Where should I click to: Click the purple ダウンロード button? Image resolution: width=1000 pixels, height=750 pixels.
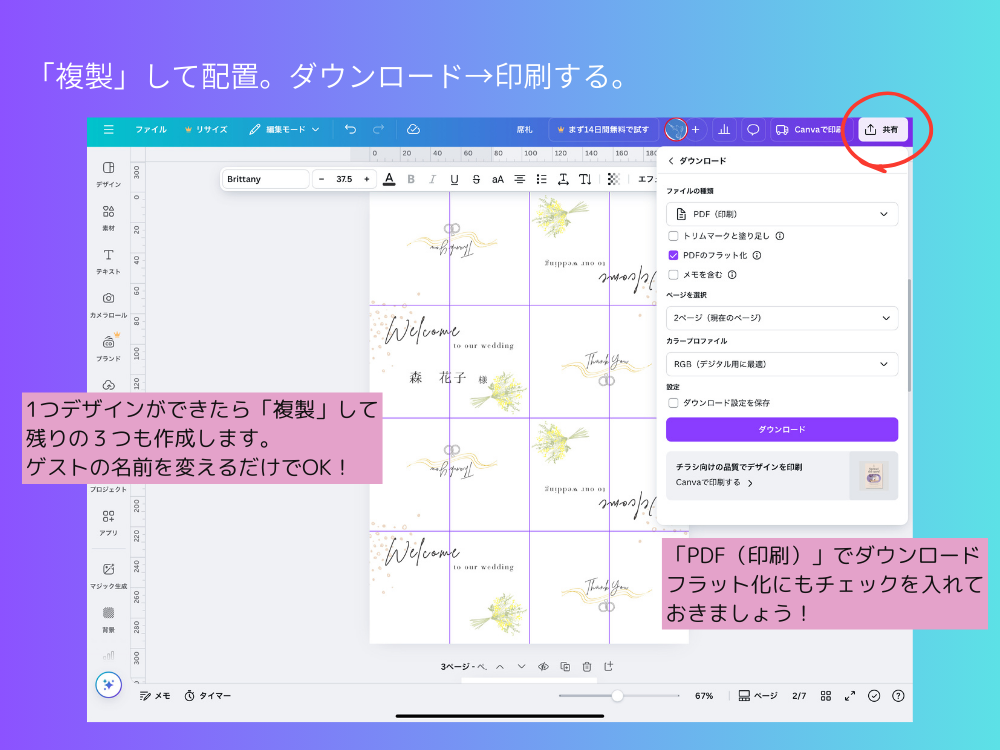click(x=781, y=429)
